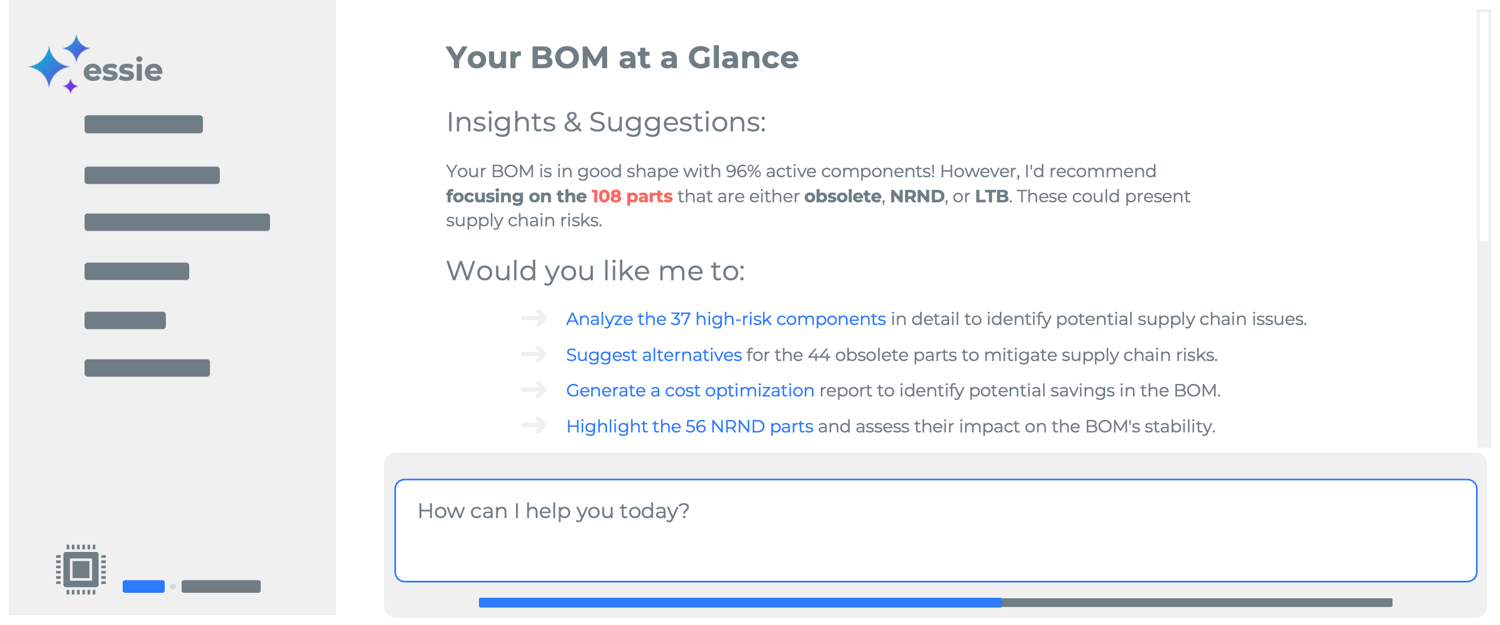Click the 'essie' wordmark text
1500x625 pixels.
(x=123, y=70)
